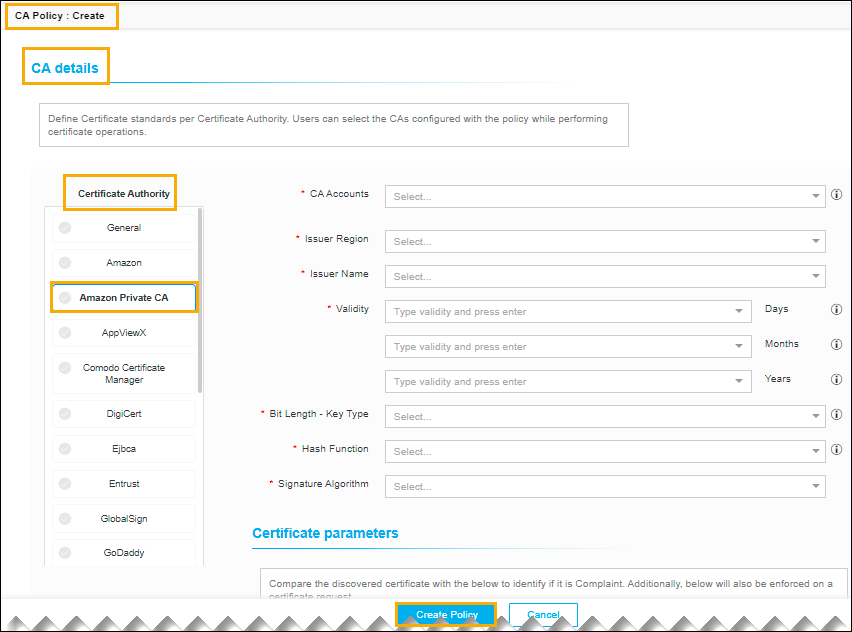The width and height of the screenshot is (852, 632).
Task: Open the Issuer Region dropdown
Action: (605, 241)
